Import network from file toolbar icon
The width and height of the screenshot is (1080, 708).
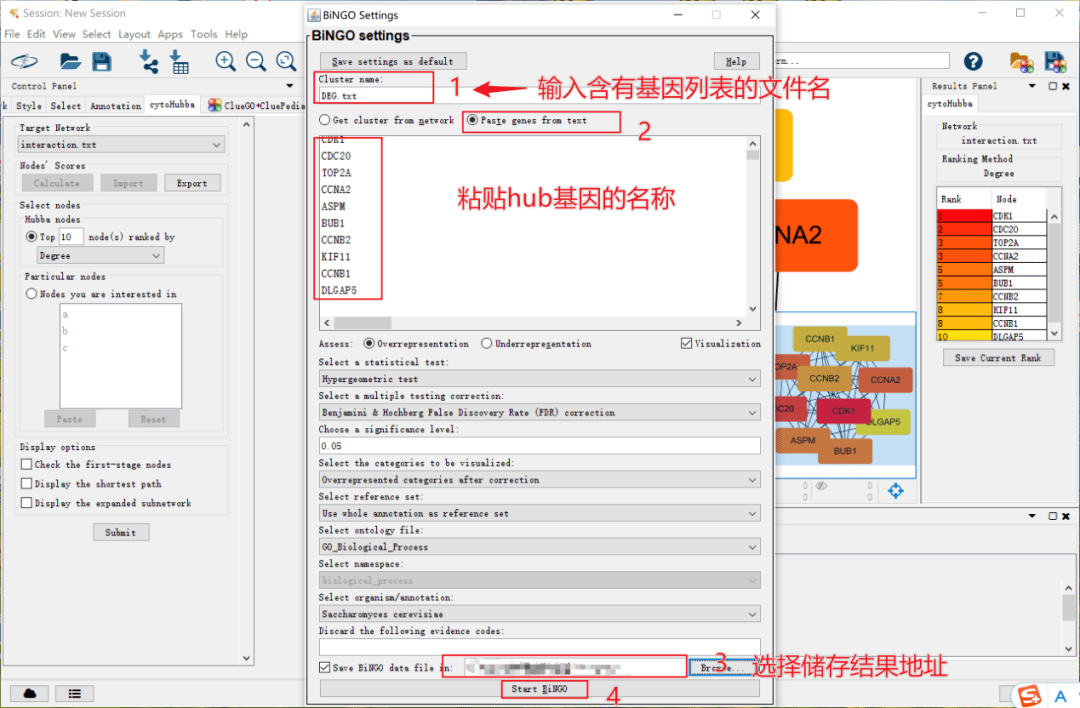click(x=148, y=61)
